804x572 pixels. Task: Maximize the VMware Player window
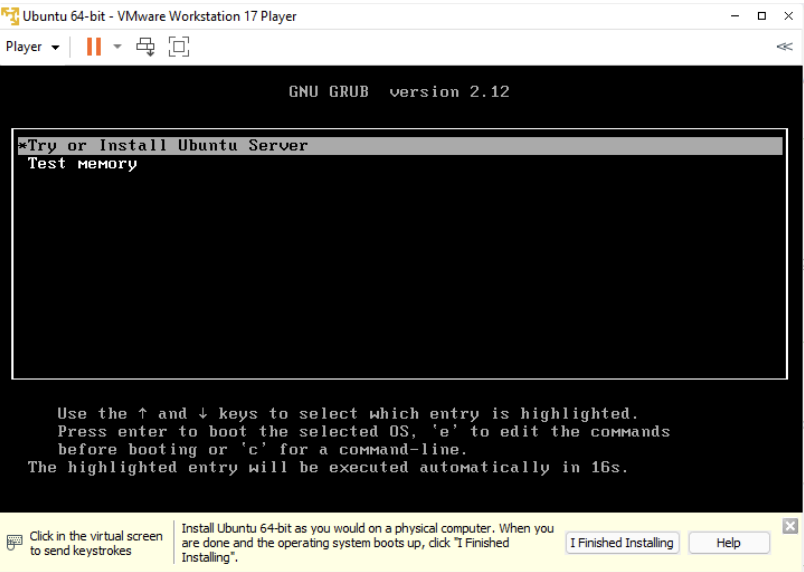tap(762, 16)
